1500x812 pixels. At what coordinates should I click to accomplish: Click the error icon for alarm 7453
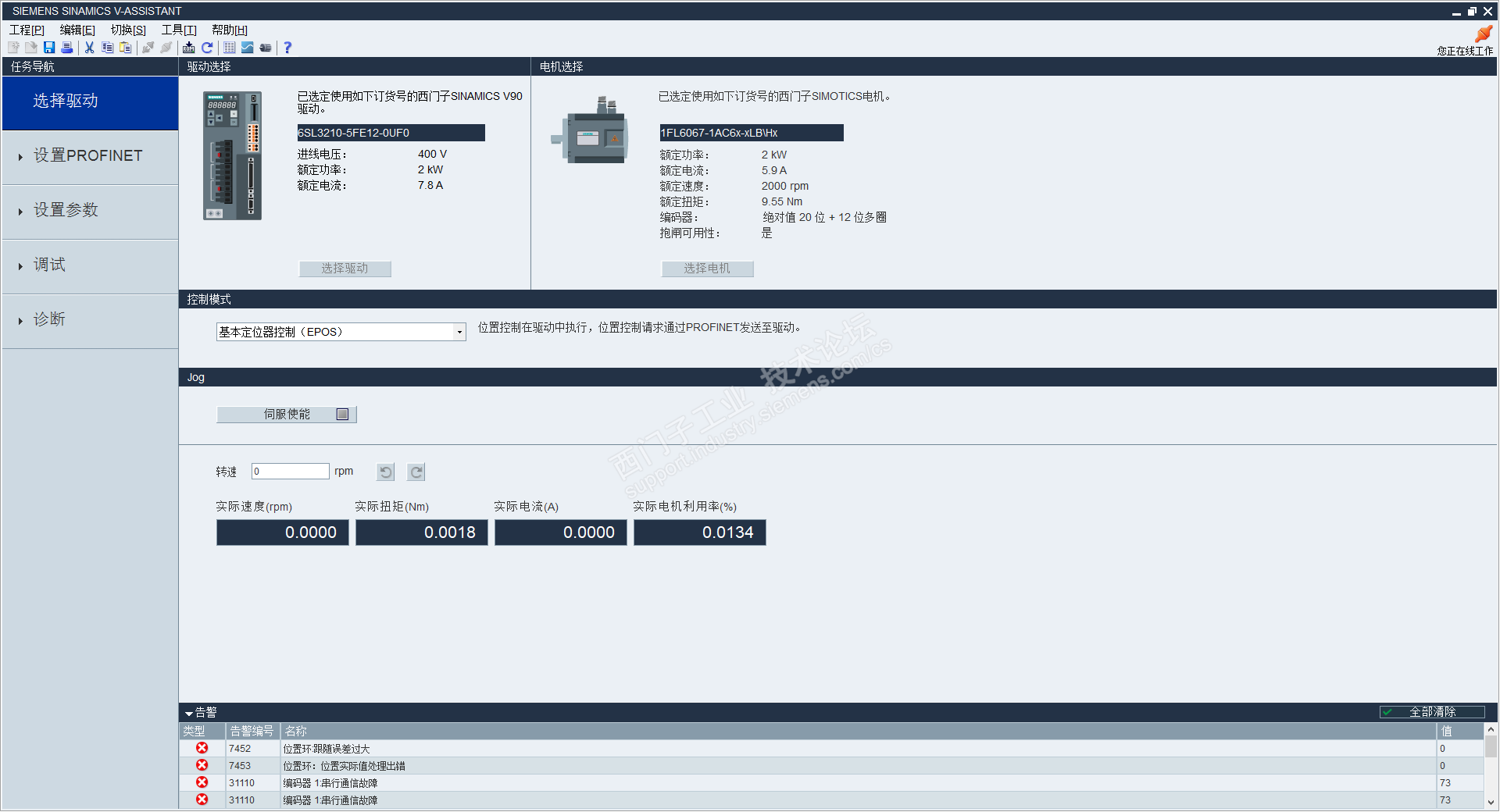tap(202, 765)
